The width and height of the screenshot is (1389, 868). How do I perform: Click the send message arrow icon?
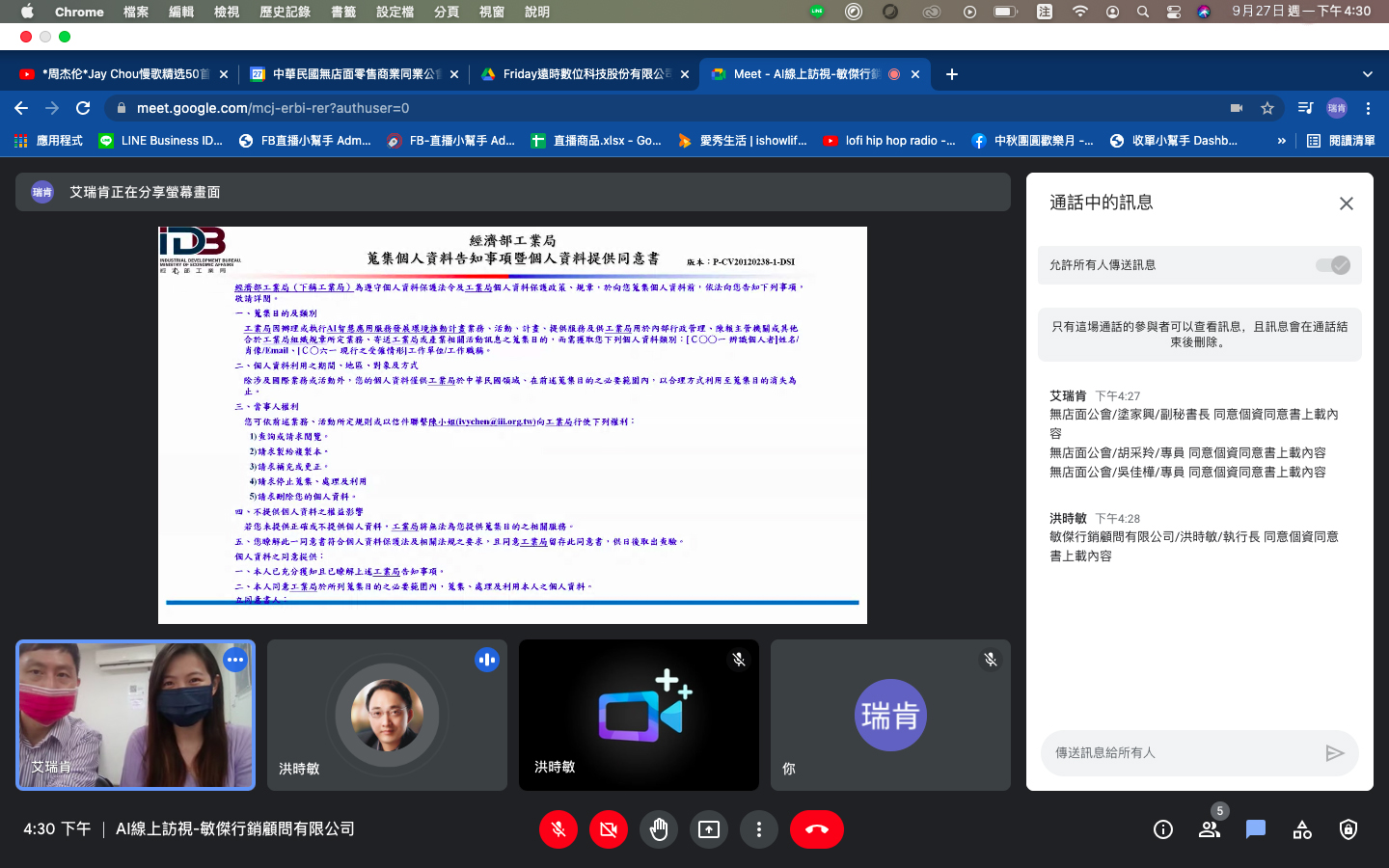tap(1335, 753)
